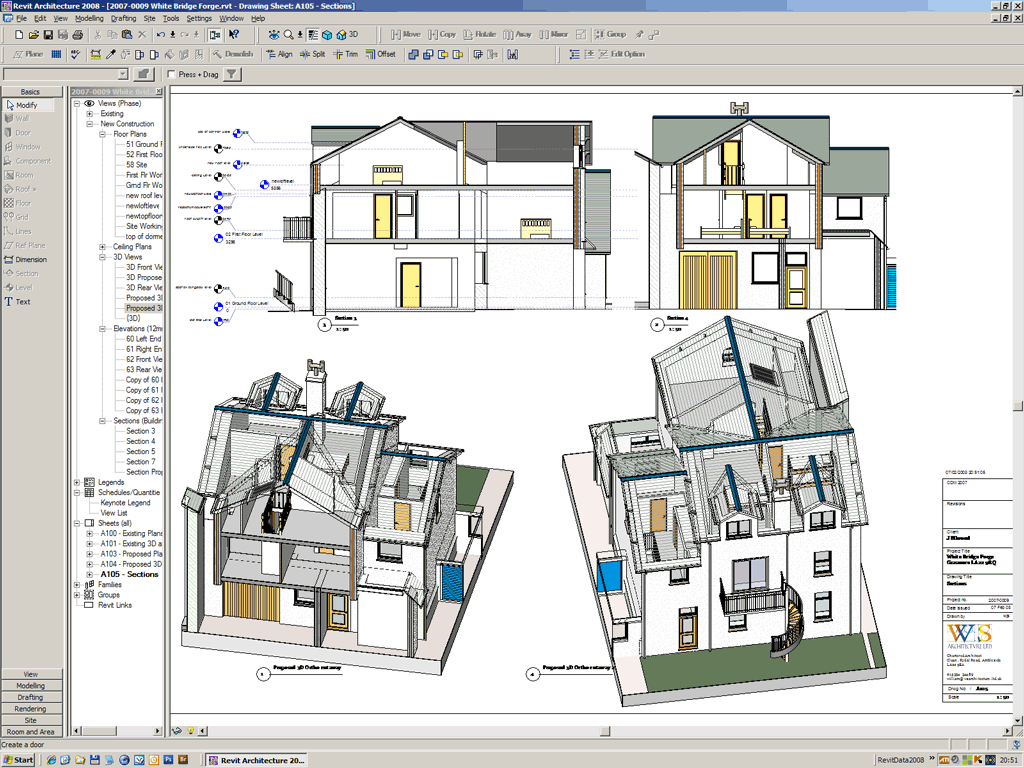This screenshot has height=768, width=1024.
Task: Print the sheet with the printer icon
Action: tap(77, 35)
